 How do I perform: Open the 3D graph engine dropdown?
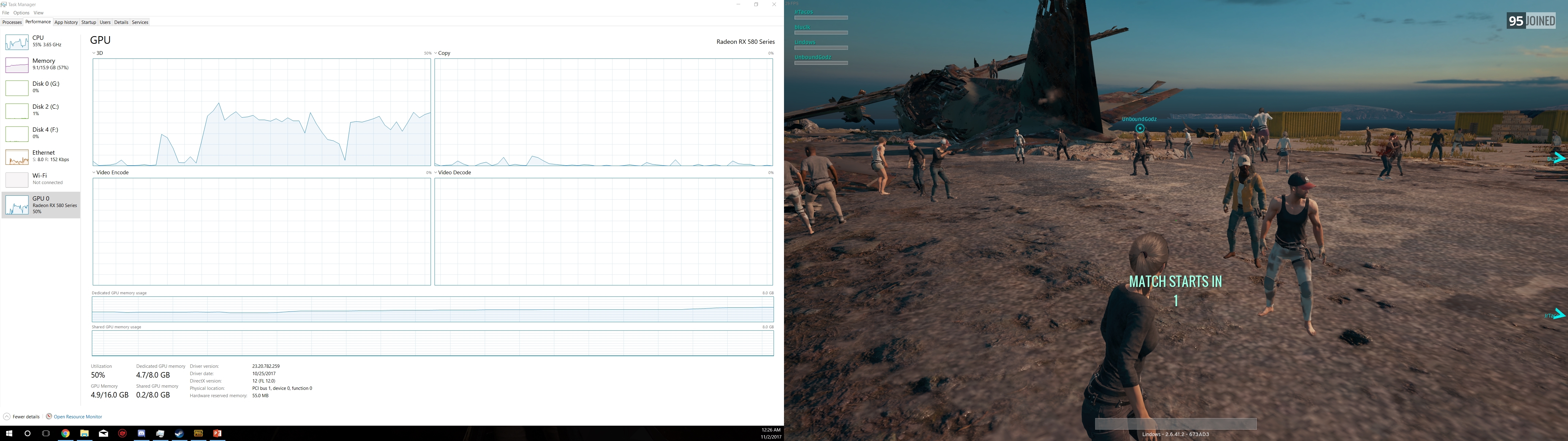click(x=98, y=53)
